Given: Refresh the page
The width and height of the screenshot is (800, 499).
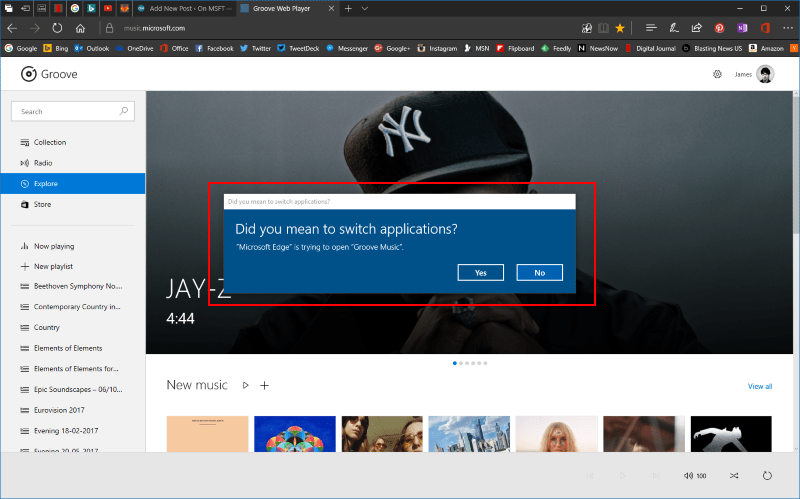Looking at the screenshot, I should (x=57, y=29).
